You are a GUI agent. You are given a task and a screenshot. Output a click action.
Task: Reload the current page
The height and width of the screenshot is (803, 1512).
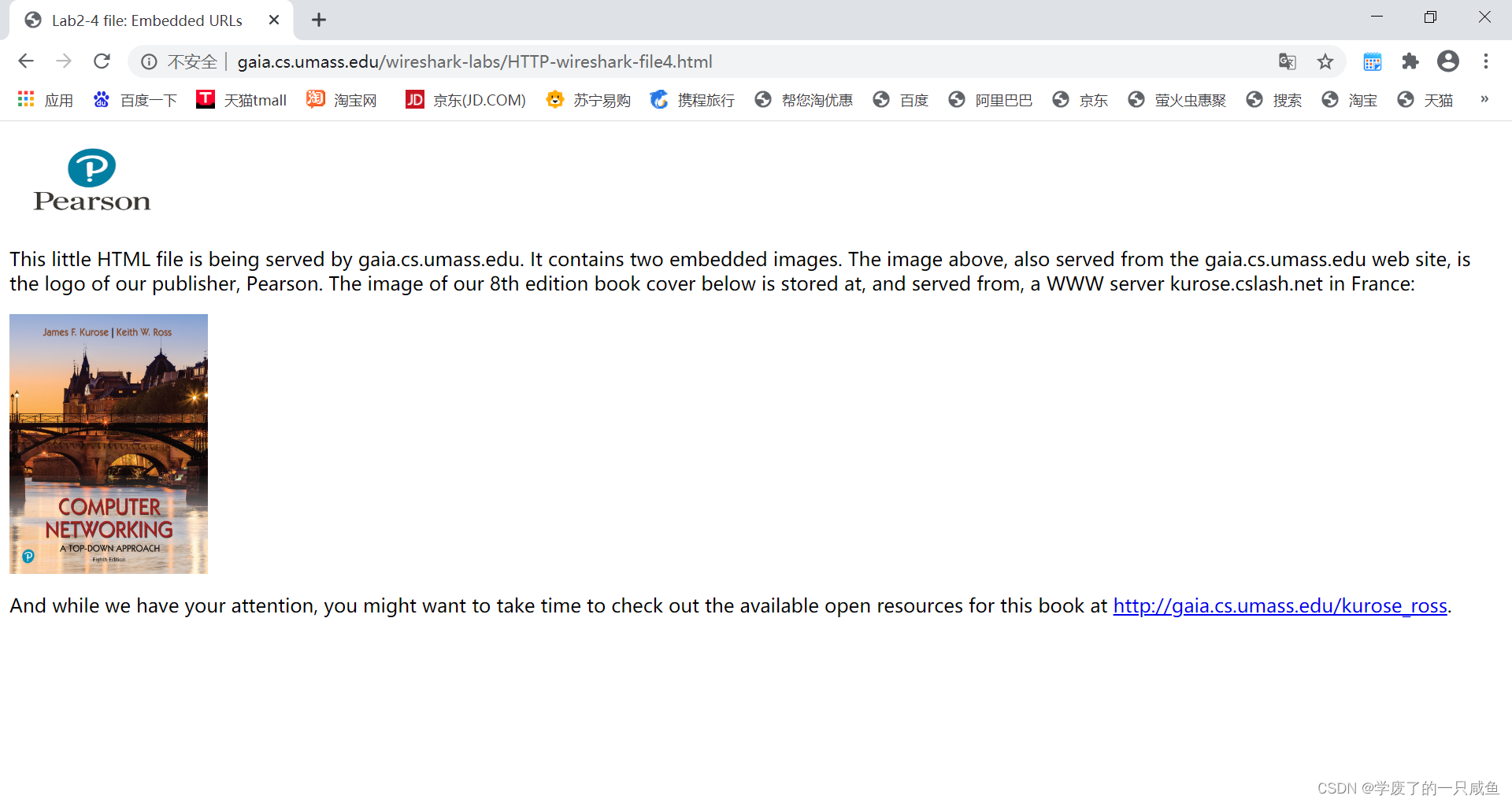pos(102,61)
